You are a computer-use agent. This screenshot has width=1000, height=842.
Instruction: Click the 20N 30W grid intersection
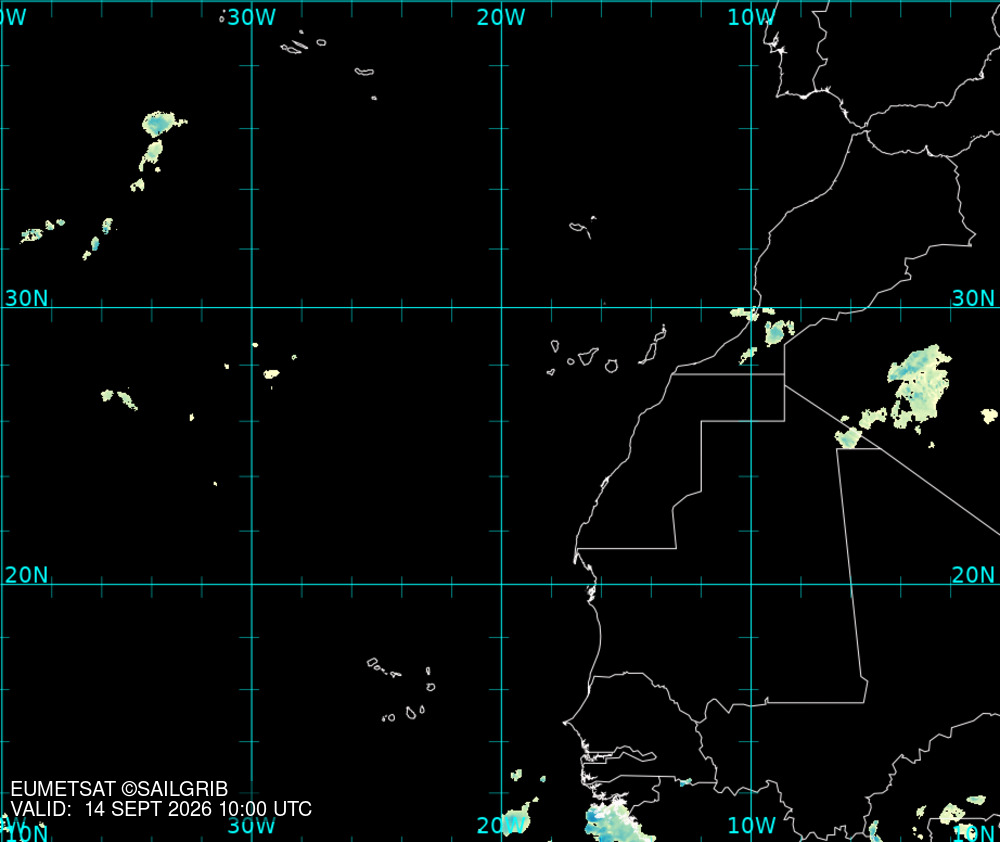tap(252, 584)
